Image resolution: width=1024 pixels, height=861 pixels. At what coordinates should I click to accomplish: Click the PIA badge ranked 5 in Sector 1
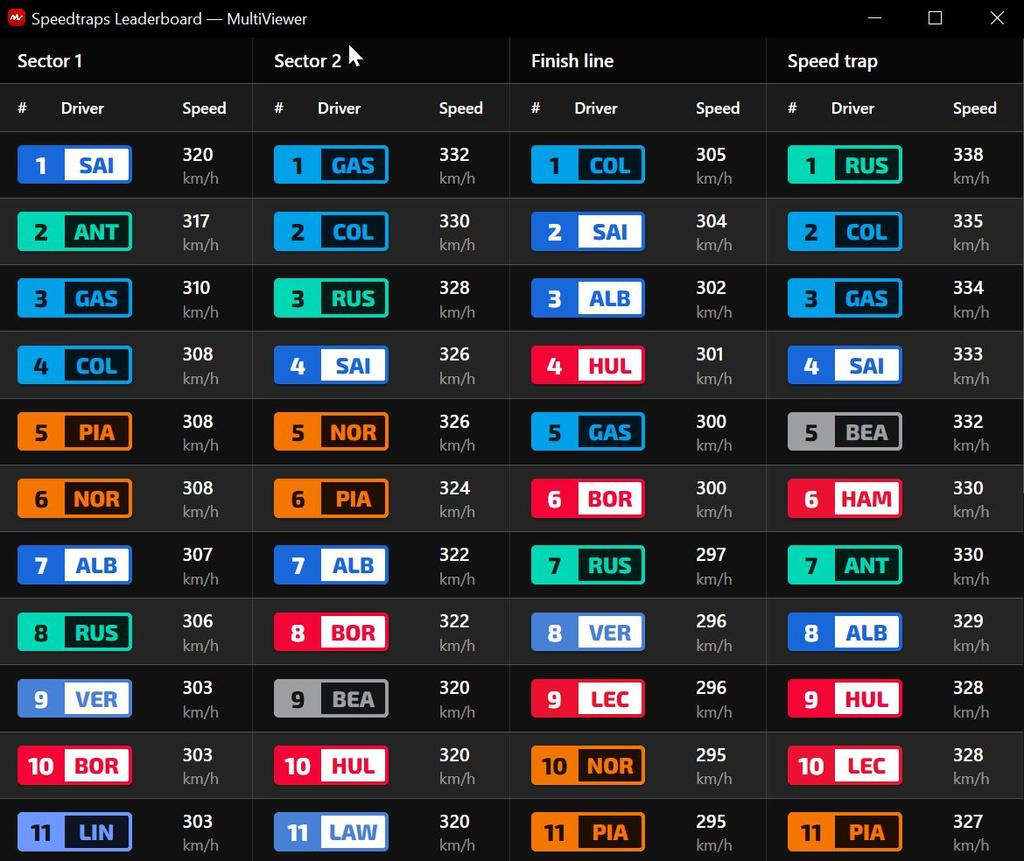[x=74, y=432]
